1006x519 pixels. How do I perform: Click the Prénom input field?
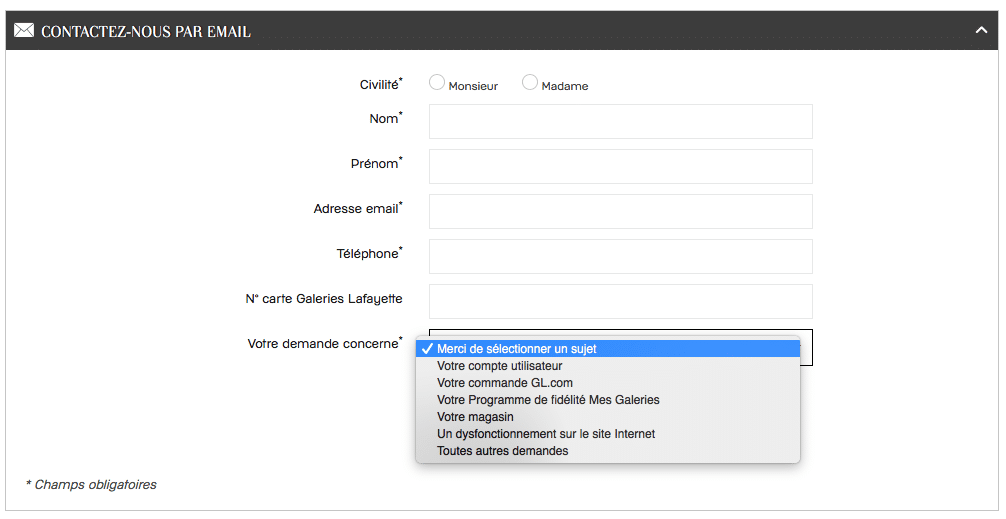click(620, 166)
